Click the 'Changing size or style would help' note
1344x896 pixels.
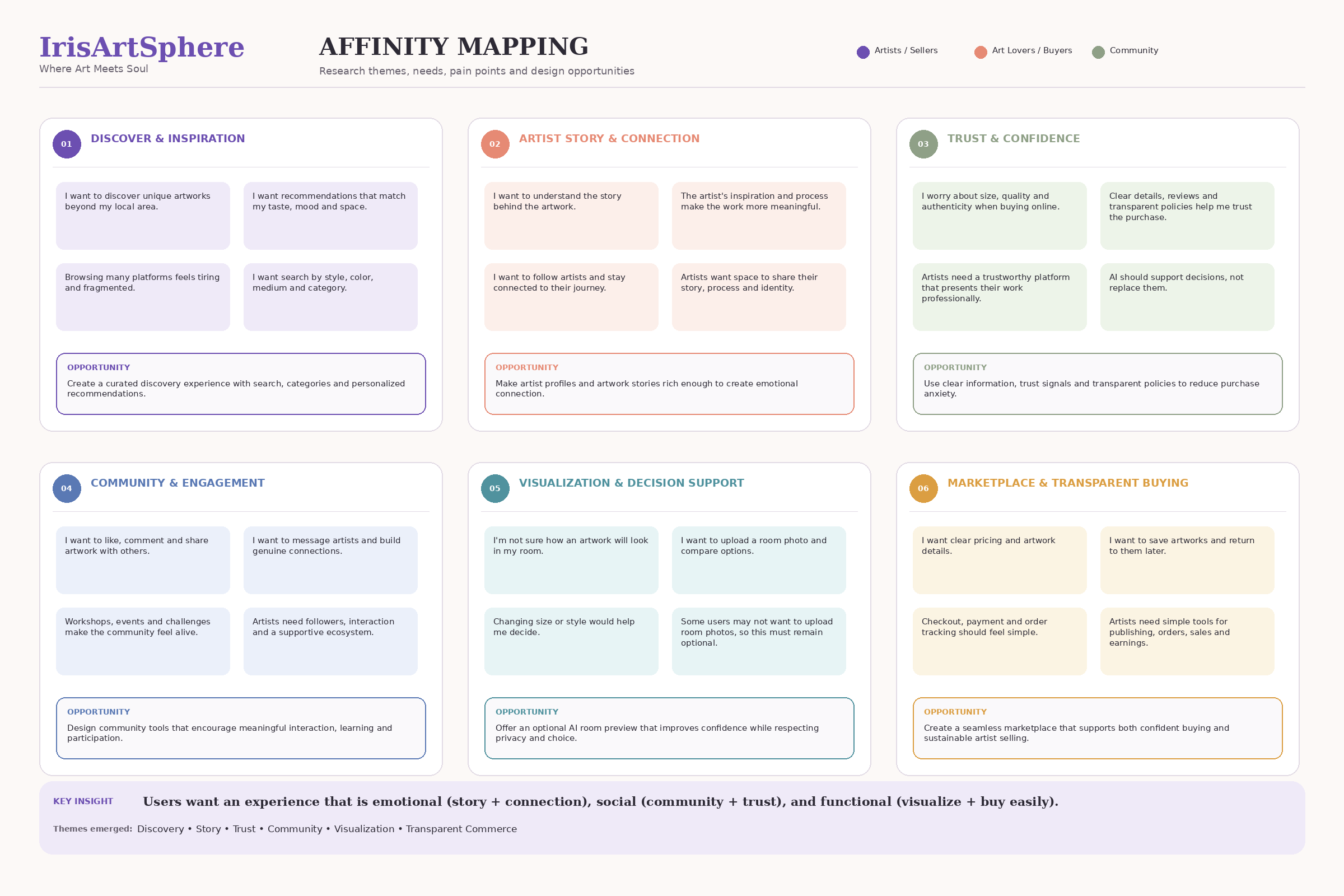click(571, 642)
